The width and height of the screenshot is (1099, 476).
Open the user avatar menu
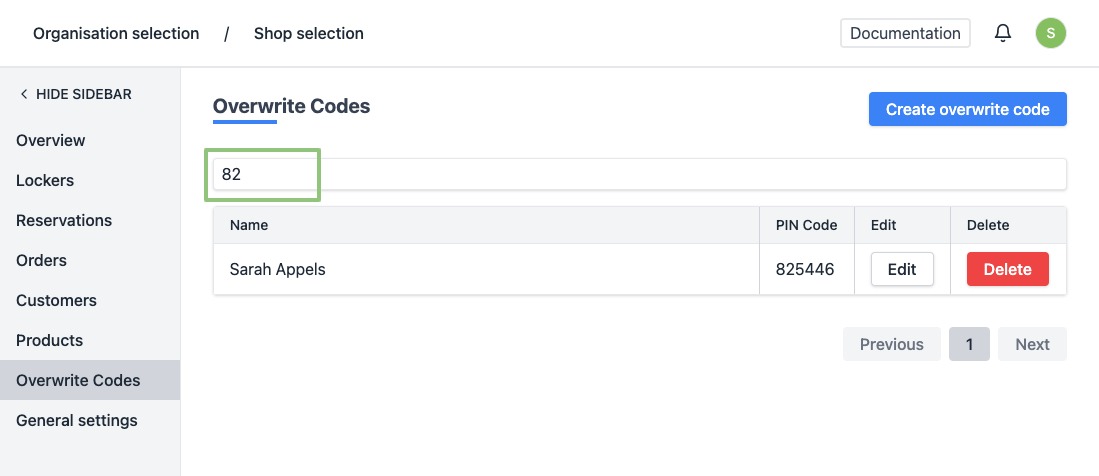coord(1050,33)
